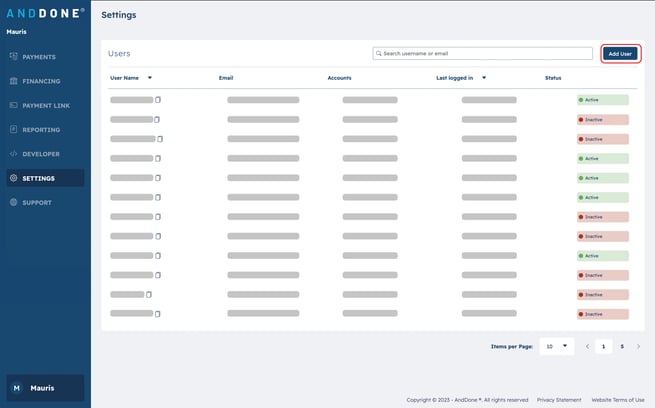Click the Add User button
655x408 pixels.
click(x=620, y=54)
